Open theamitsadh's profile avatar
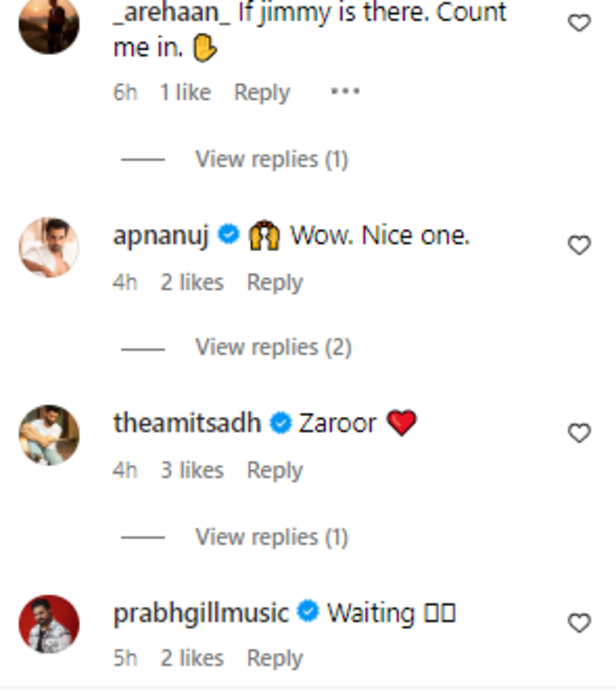 pos(49,434)
